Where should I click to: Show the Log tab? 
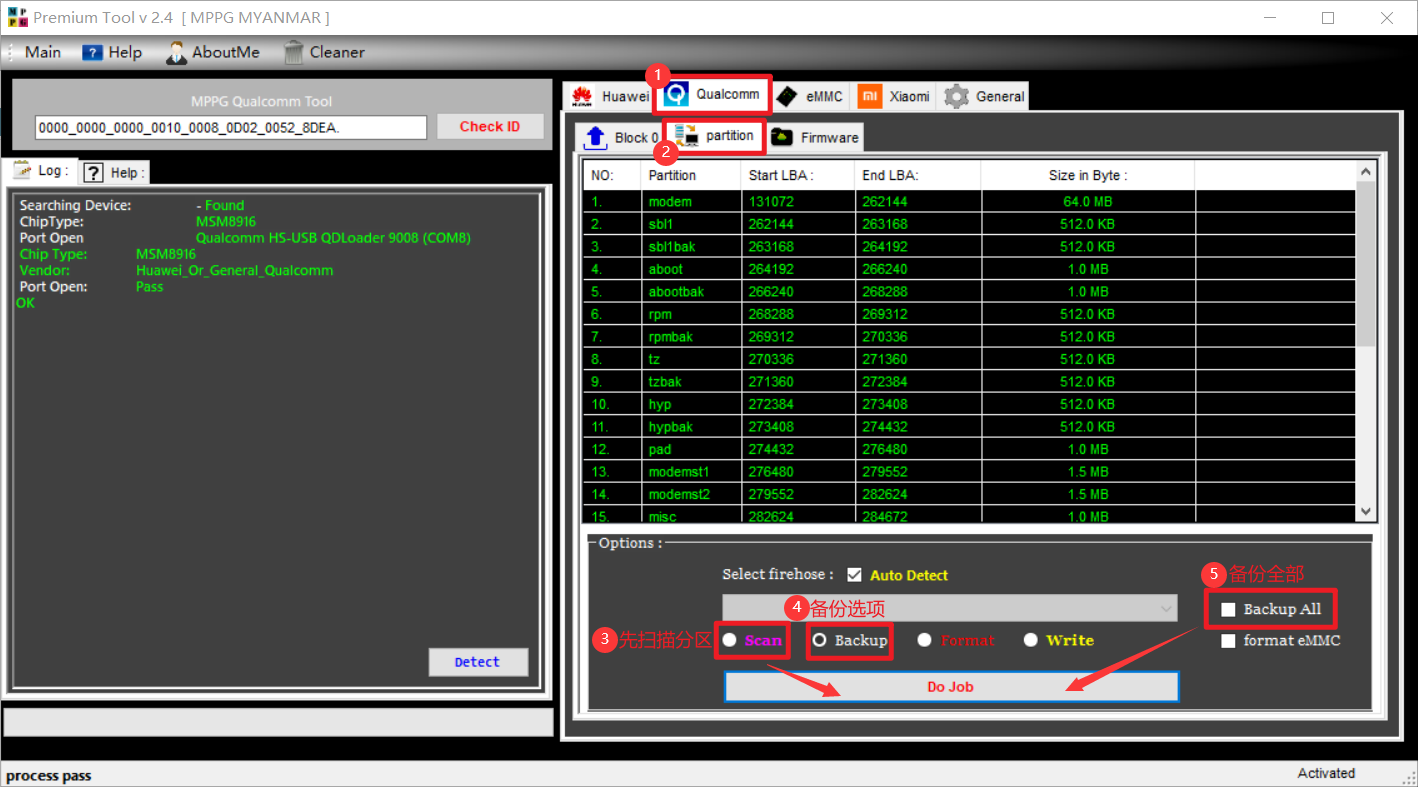41,171
